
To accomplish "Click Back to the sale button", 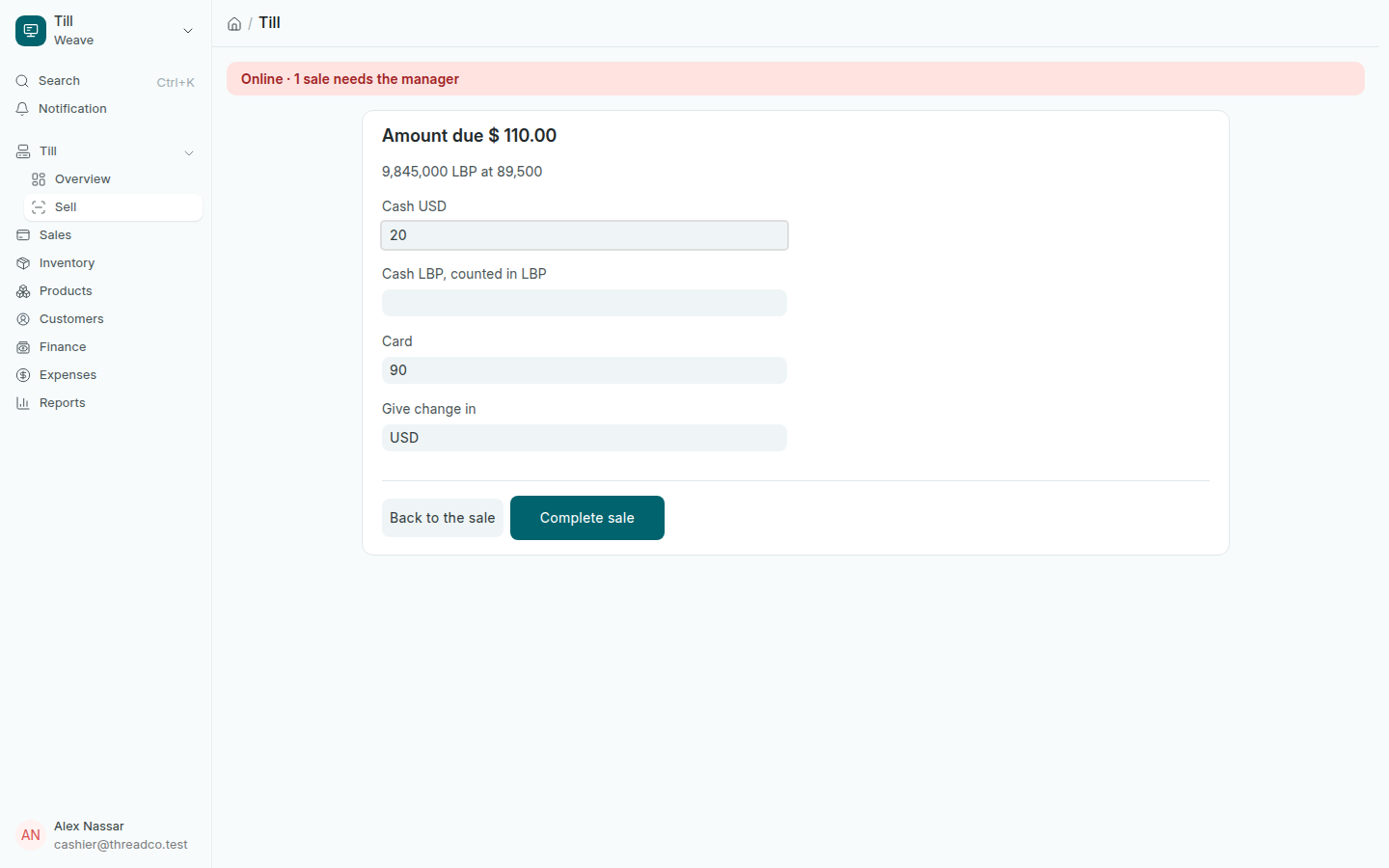I will pyautogui.click(x=443, y=518).
